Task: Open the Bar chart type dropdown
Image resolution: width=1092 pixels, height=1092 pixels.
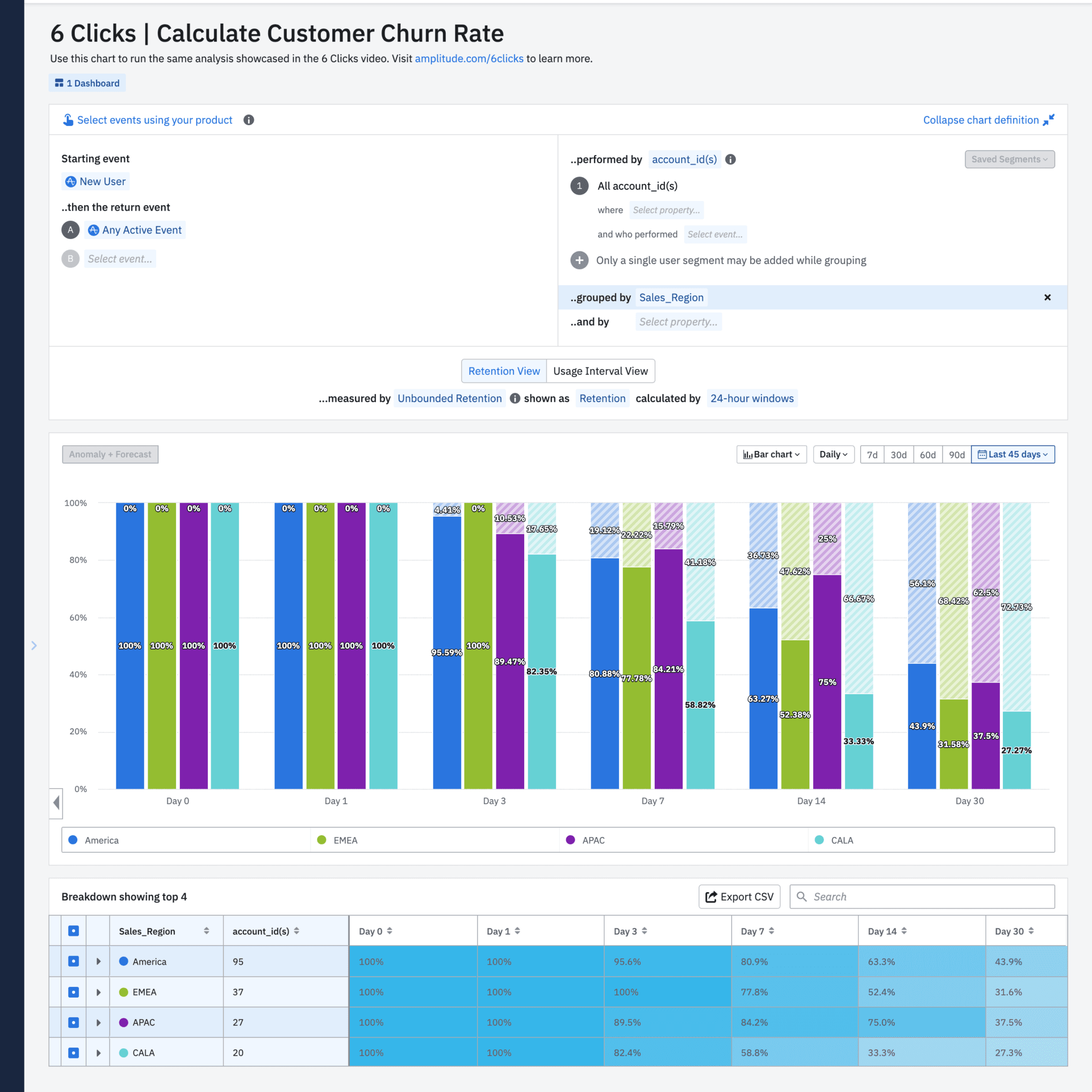Action: click(x=771, y=454)
